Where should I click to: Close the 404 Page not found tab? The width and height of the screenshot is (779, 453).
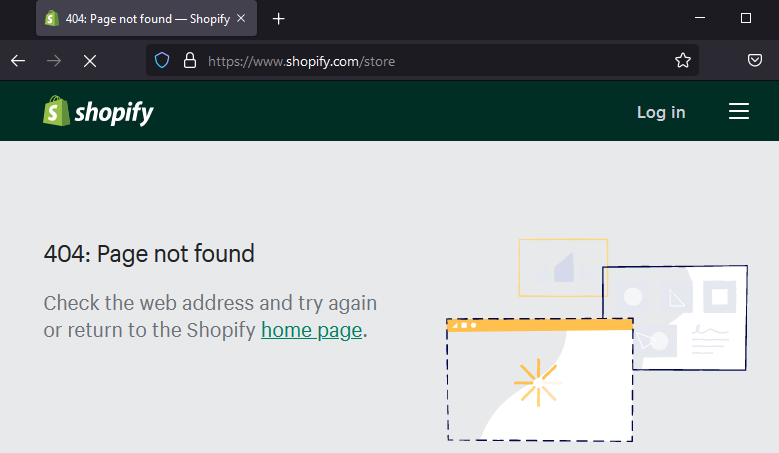(x=241, y=19)
